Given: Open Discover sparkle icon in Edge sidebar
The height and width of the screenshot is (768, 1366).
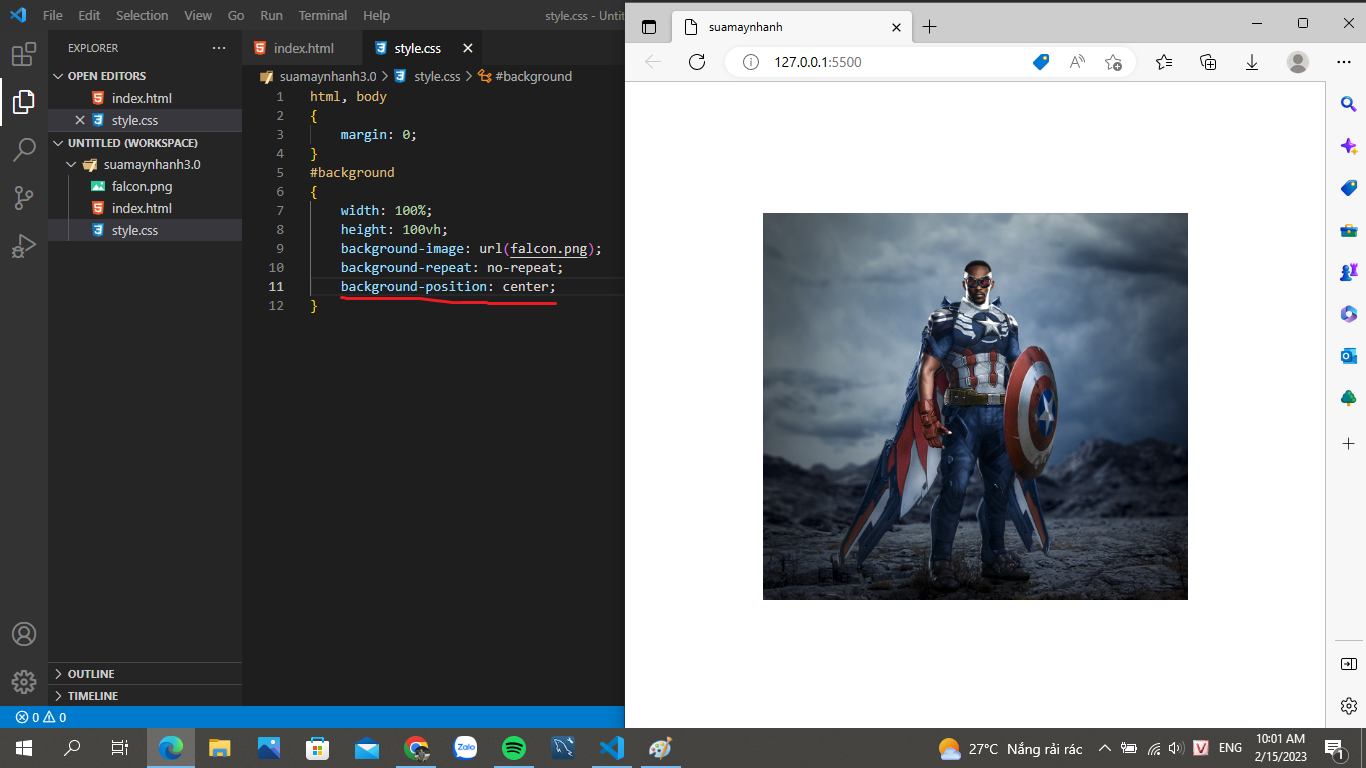Looking at the screenshot, I should point(1348,146).
